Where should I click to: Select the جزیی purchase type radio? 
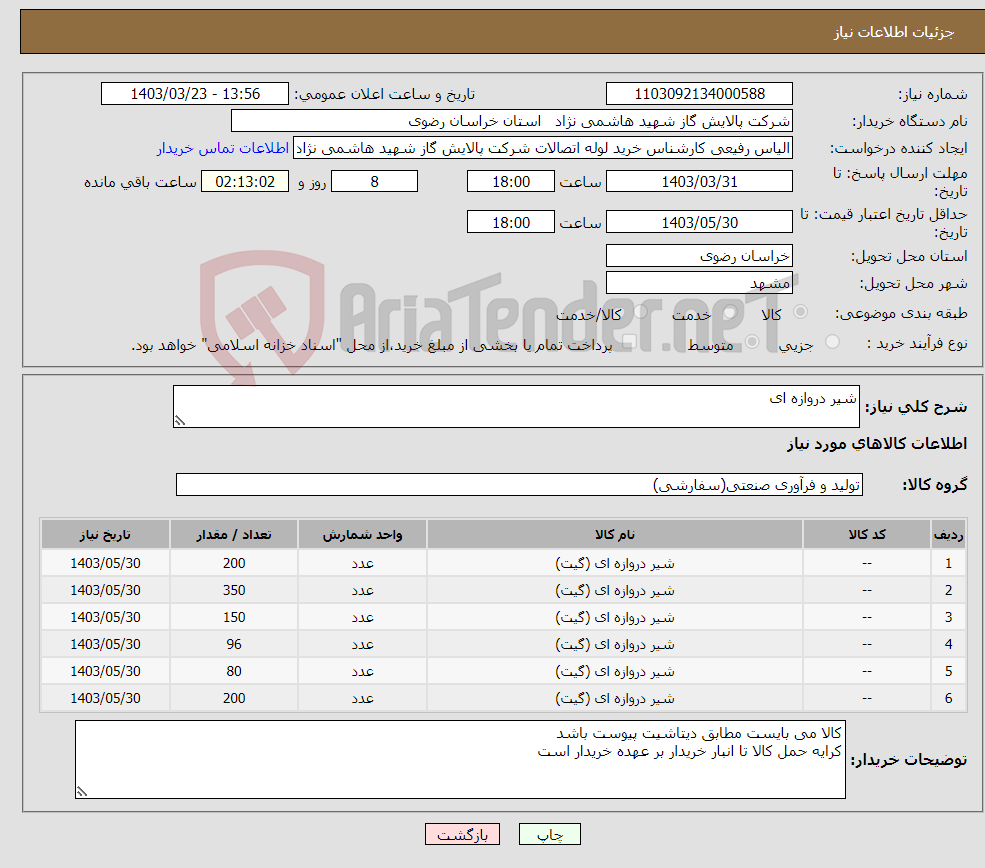[x=832, y=342]
